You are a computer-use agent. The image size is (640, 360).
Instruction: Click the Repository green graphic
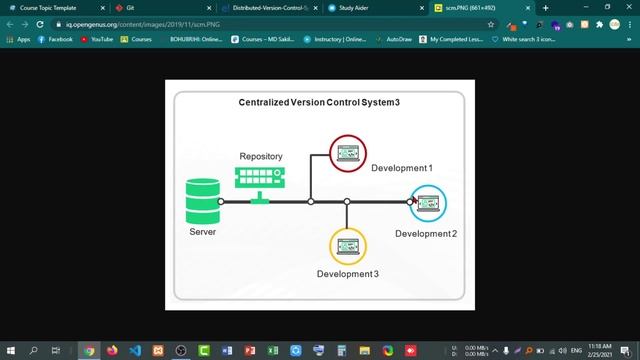[260, 184]
